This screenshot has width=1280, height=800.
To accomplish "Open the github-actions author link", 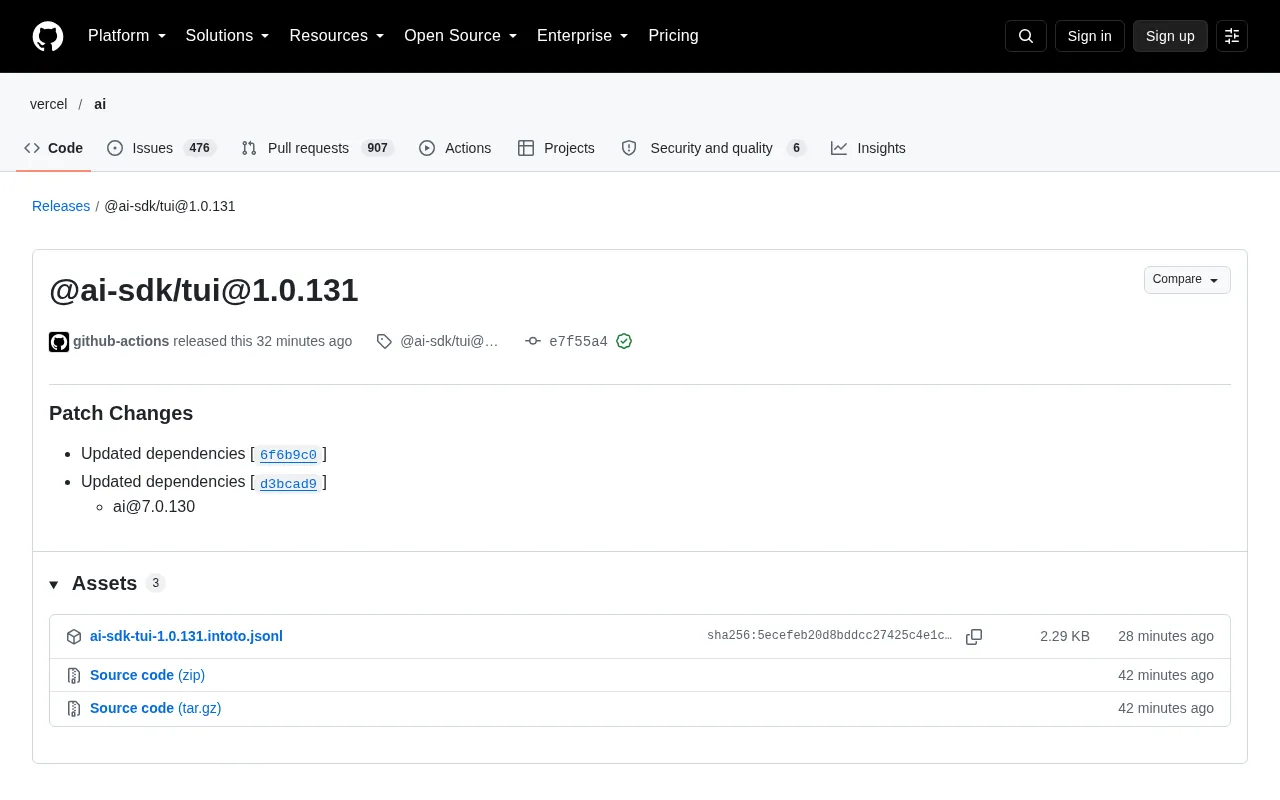I will point(121,341).
